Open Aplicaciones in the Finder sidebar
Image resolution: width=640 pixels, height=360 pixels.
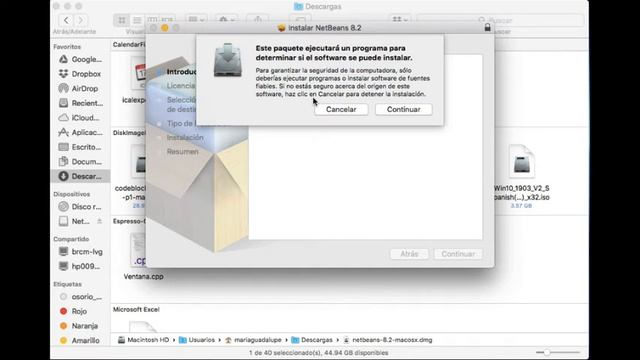(x=80, y=133)
